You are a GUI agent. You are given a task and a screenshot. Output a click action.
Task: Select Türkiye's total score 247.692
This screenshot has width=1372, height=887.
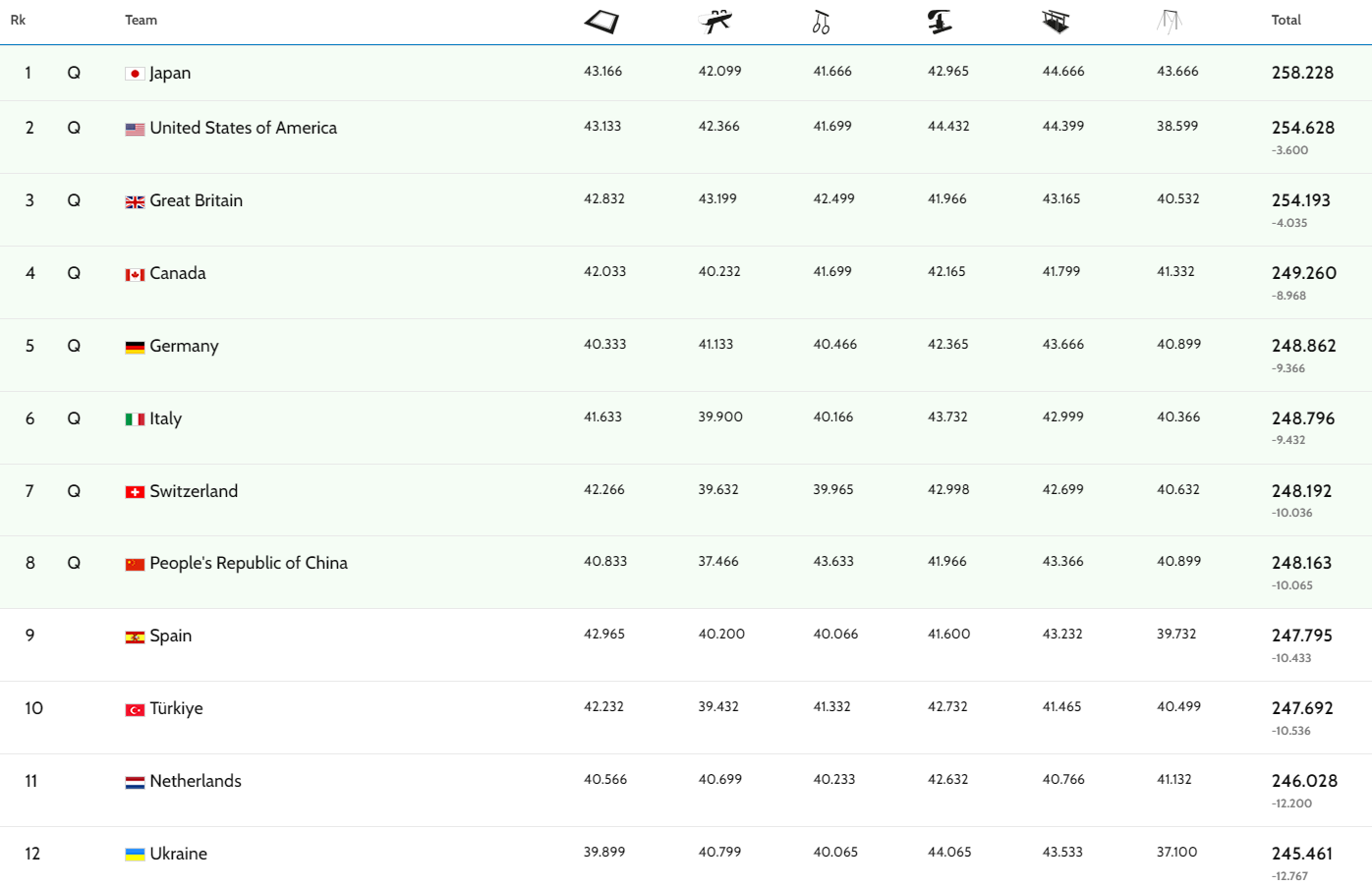coord(1302,708)
